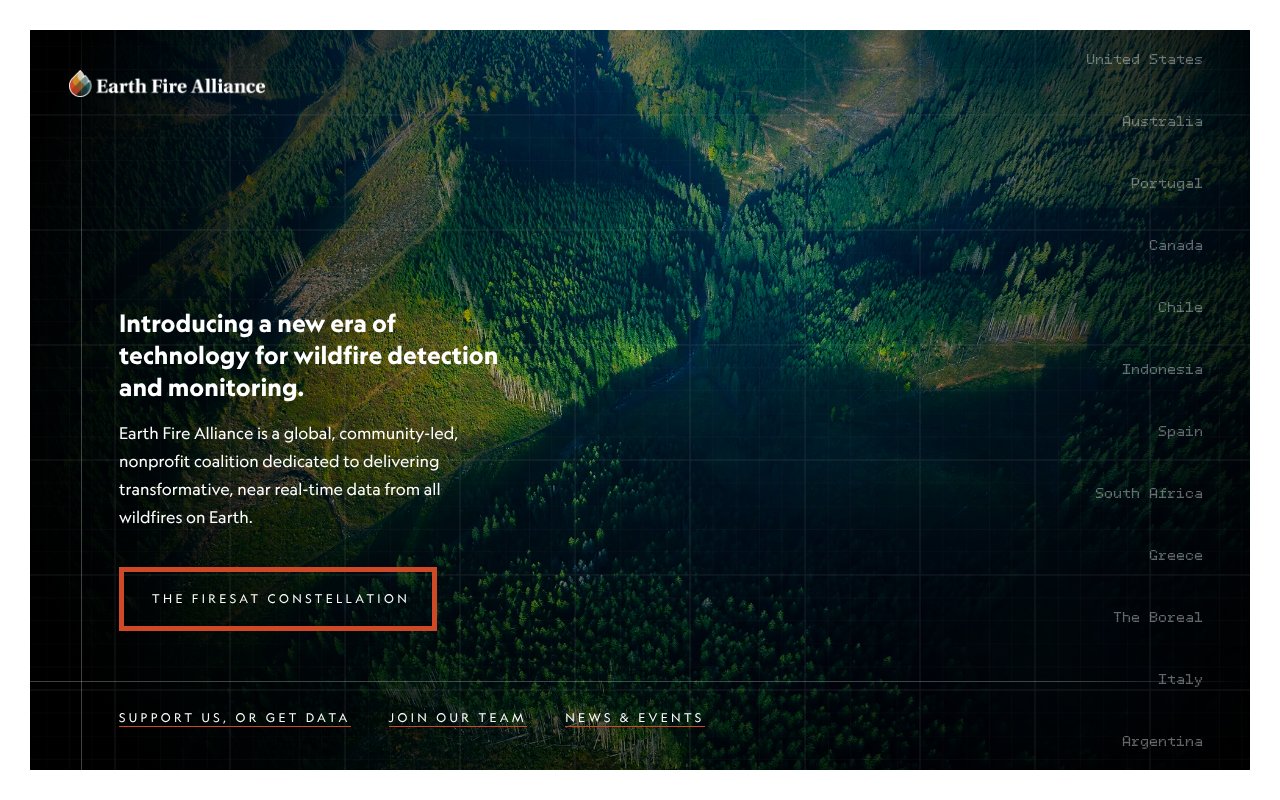Open The FireSat Constellation button

[278, 599]
